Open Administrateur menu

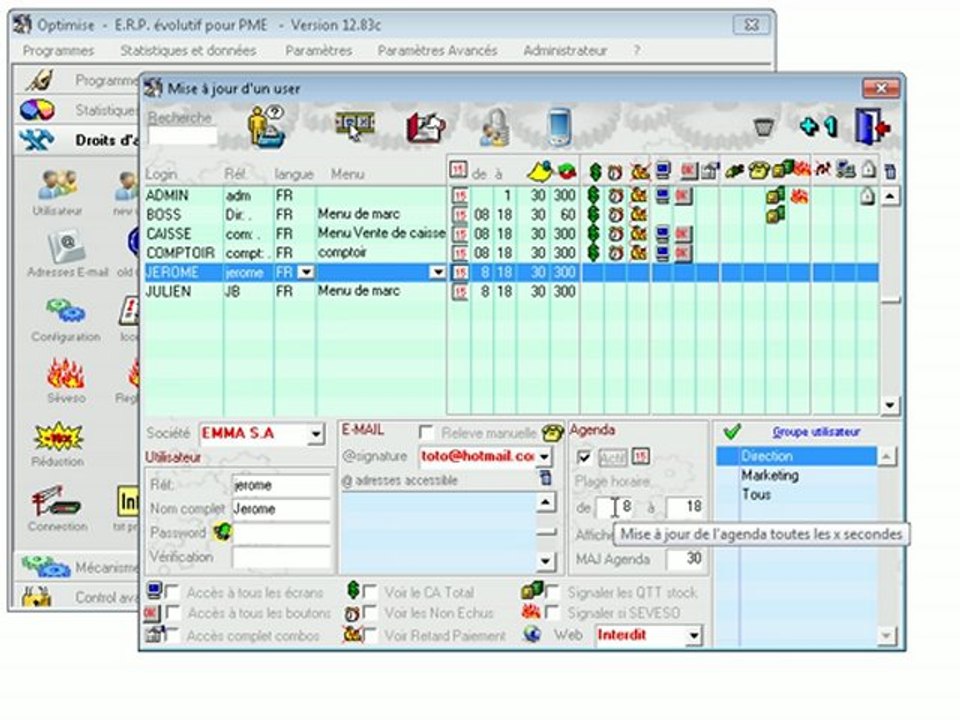[x=564, y=51]
